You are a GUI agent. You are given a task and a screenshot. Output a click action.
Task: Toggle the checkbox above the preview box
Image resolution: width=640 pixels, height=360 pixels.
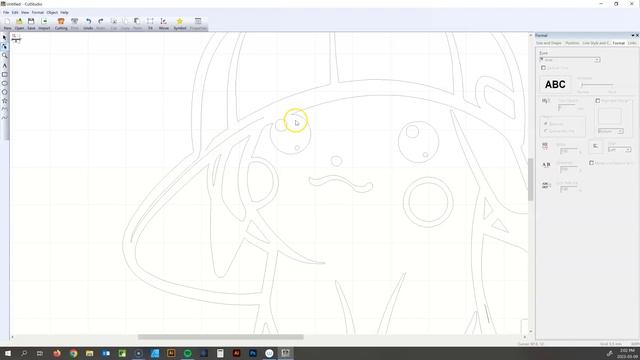pos(598,100)
